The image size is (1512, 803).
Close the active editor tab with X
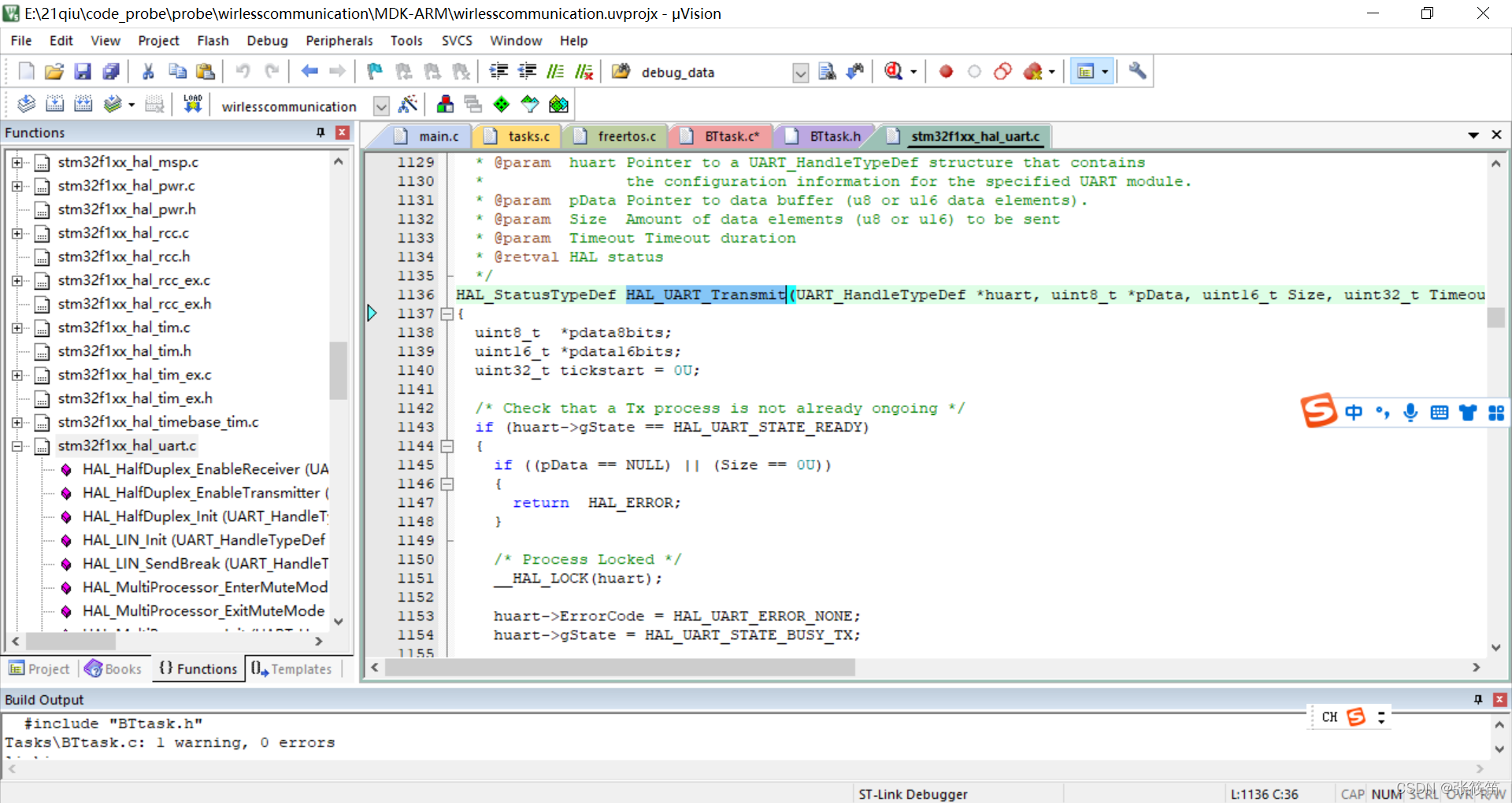click(x=1497, y=135)
